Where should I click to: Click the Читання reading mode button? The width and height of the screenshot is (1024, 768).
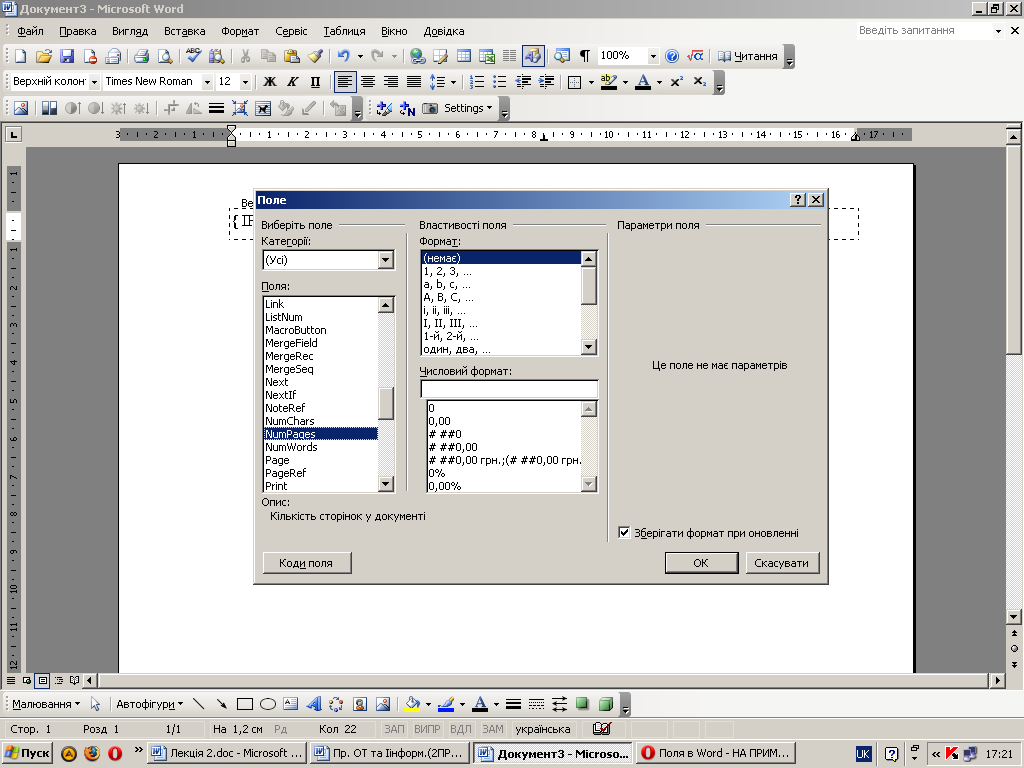[x=748, y=56]
